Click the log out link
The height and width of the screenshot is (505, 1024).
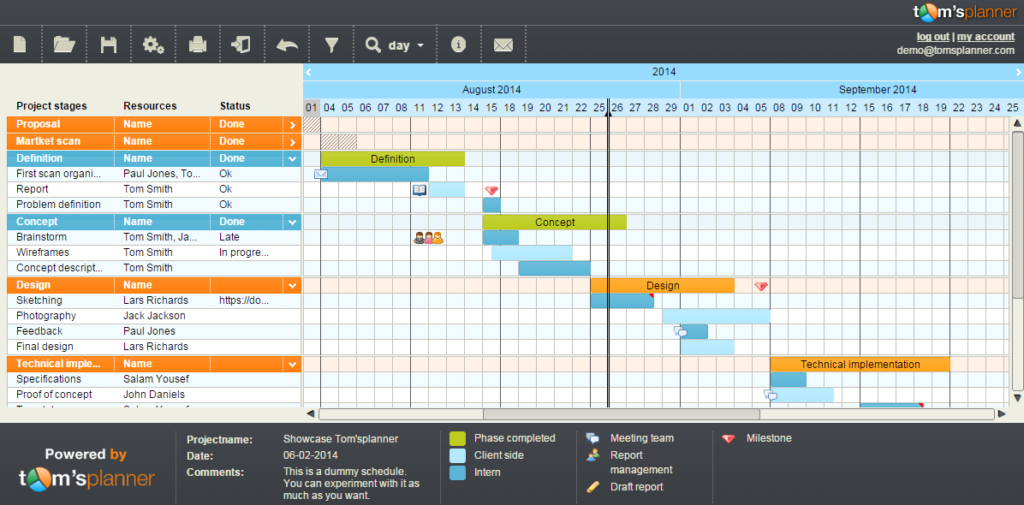pos(933,37)
